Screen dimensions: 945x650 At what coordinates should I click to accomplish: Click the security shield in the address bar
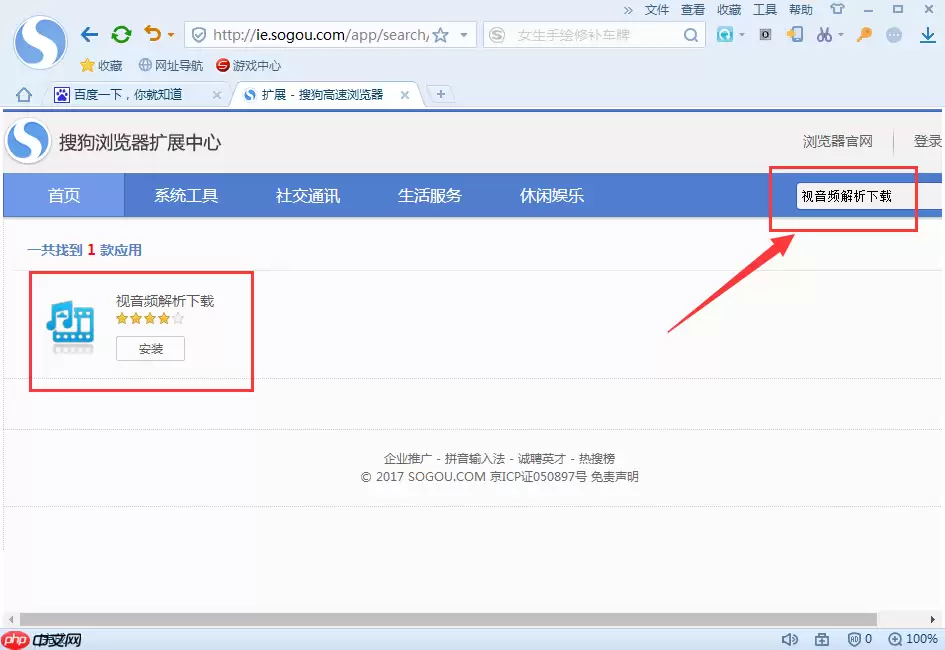(199, 33)
